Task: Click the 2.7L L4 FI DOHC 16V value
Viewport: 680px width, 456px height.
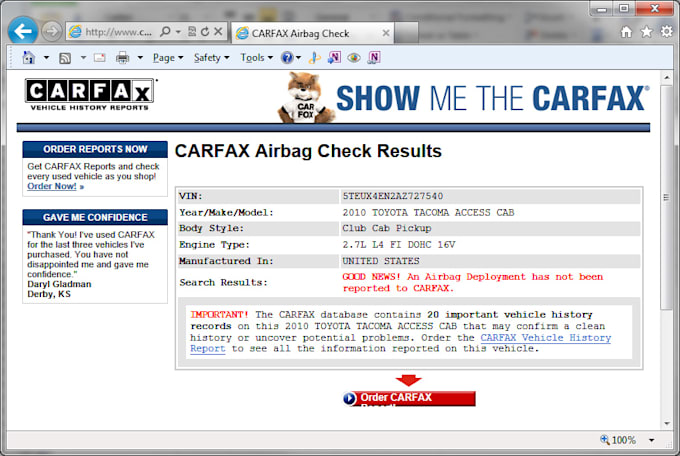Action: click(399, 245)
